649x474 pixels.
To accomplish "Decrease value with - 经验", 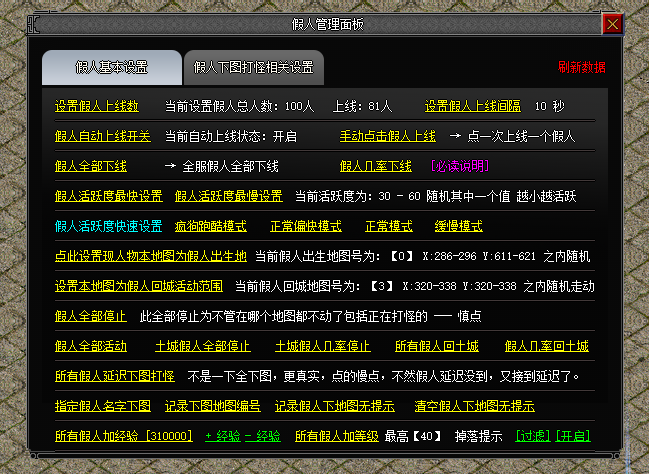I will point(263,436).
